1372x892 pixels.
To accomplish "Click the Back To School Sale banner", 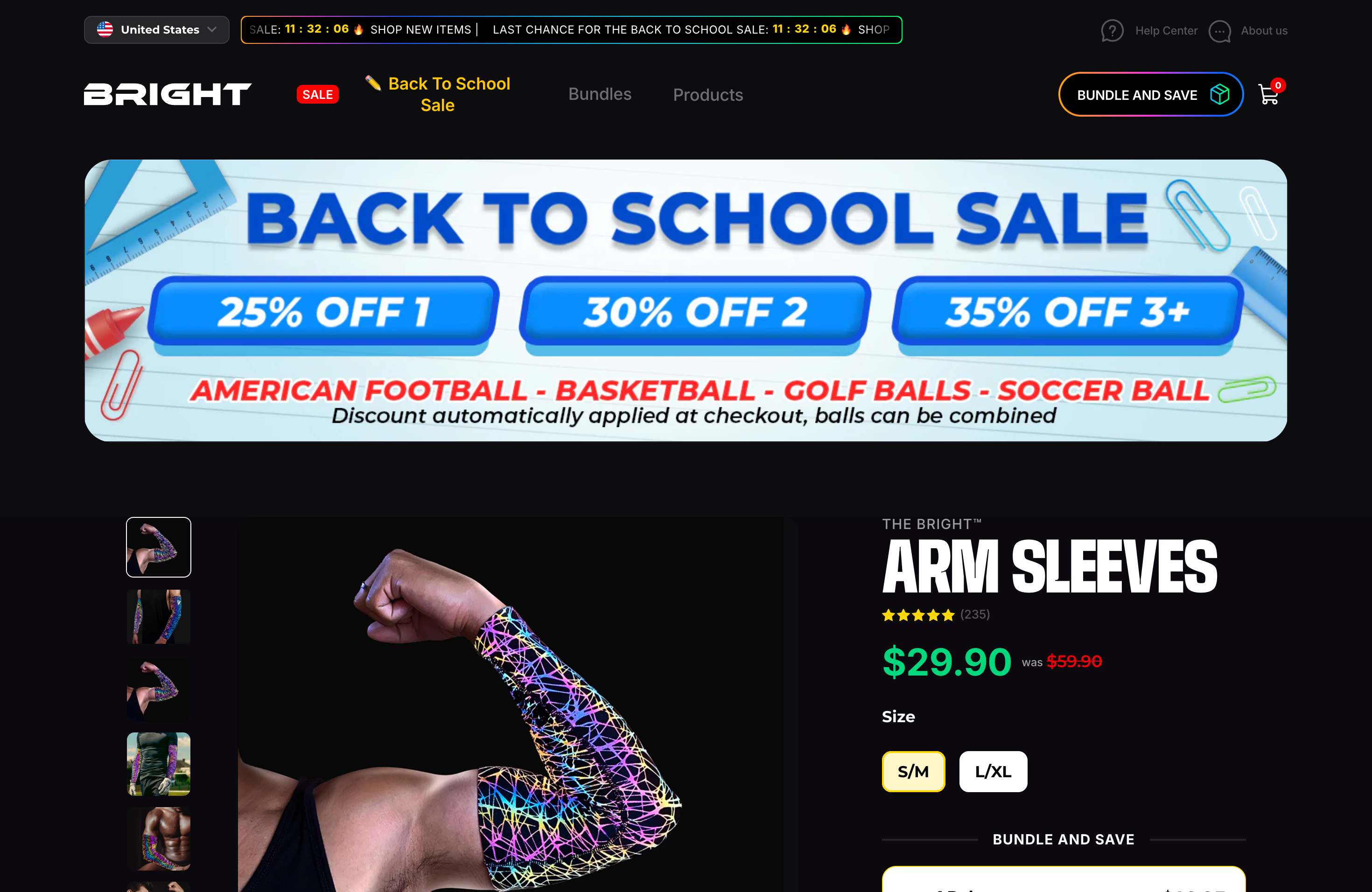I will (686, 300).
